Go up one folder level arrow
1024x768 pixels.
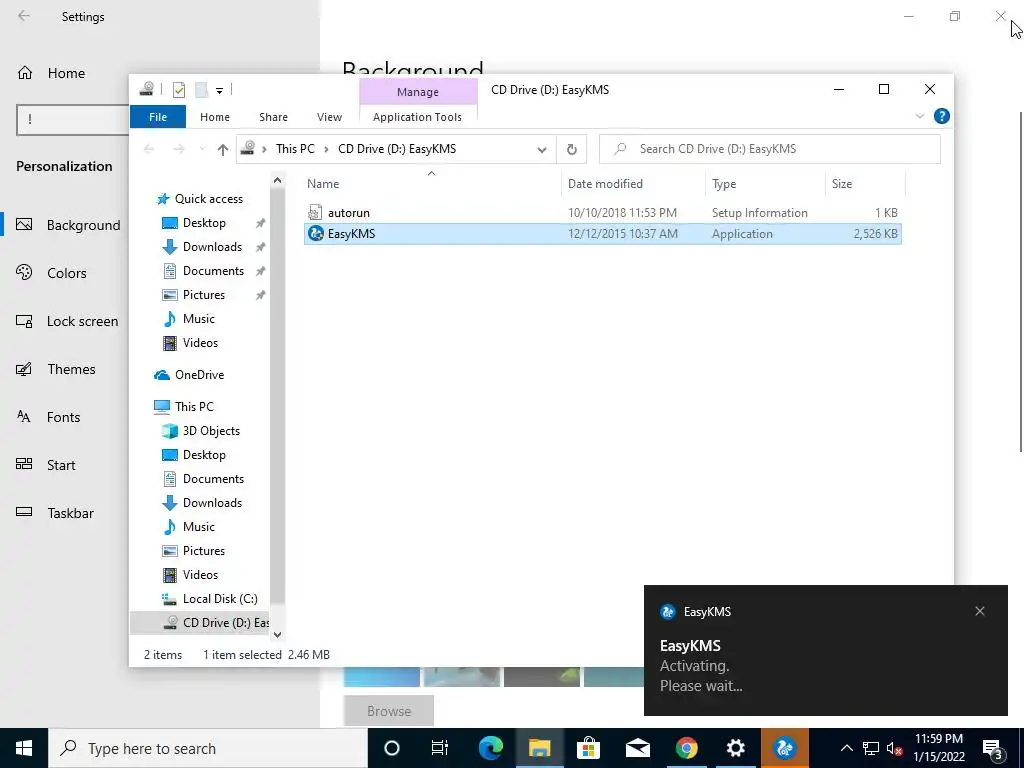[223, 150]
